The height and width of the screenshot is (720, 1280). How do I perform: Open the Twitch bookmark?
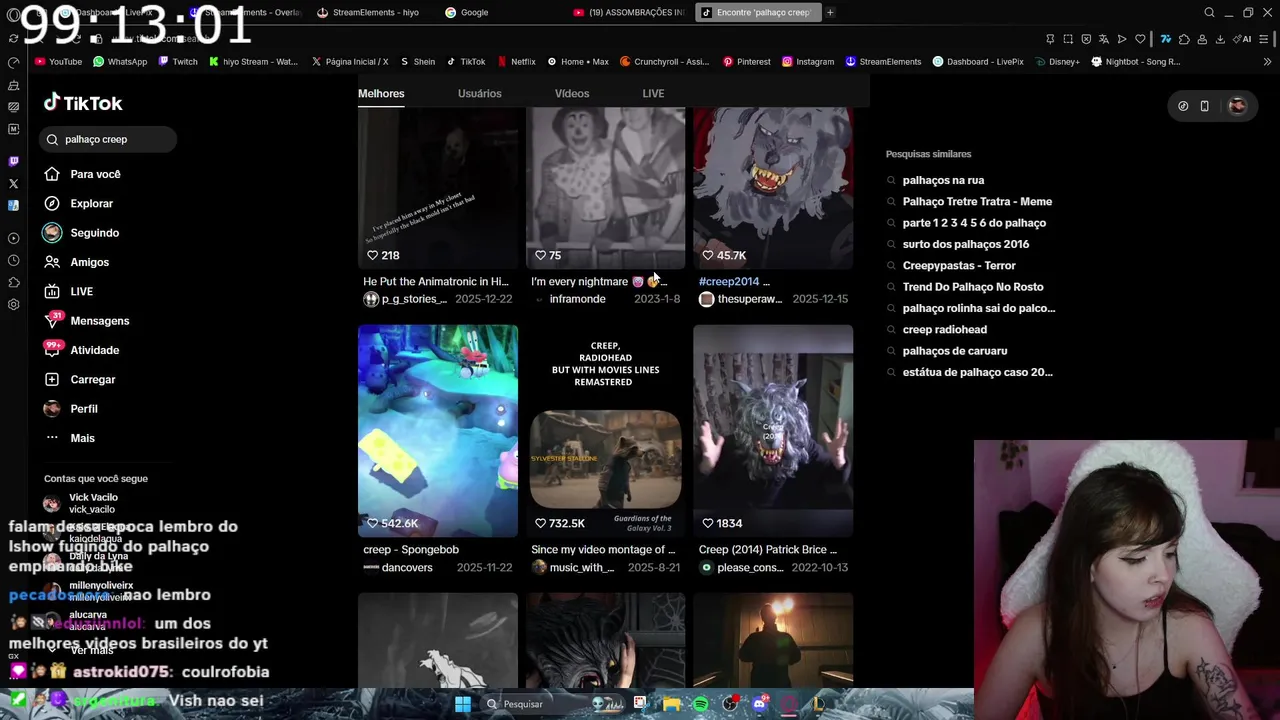tap(177, 61)
